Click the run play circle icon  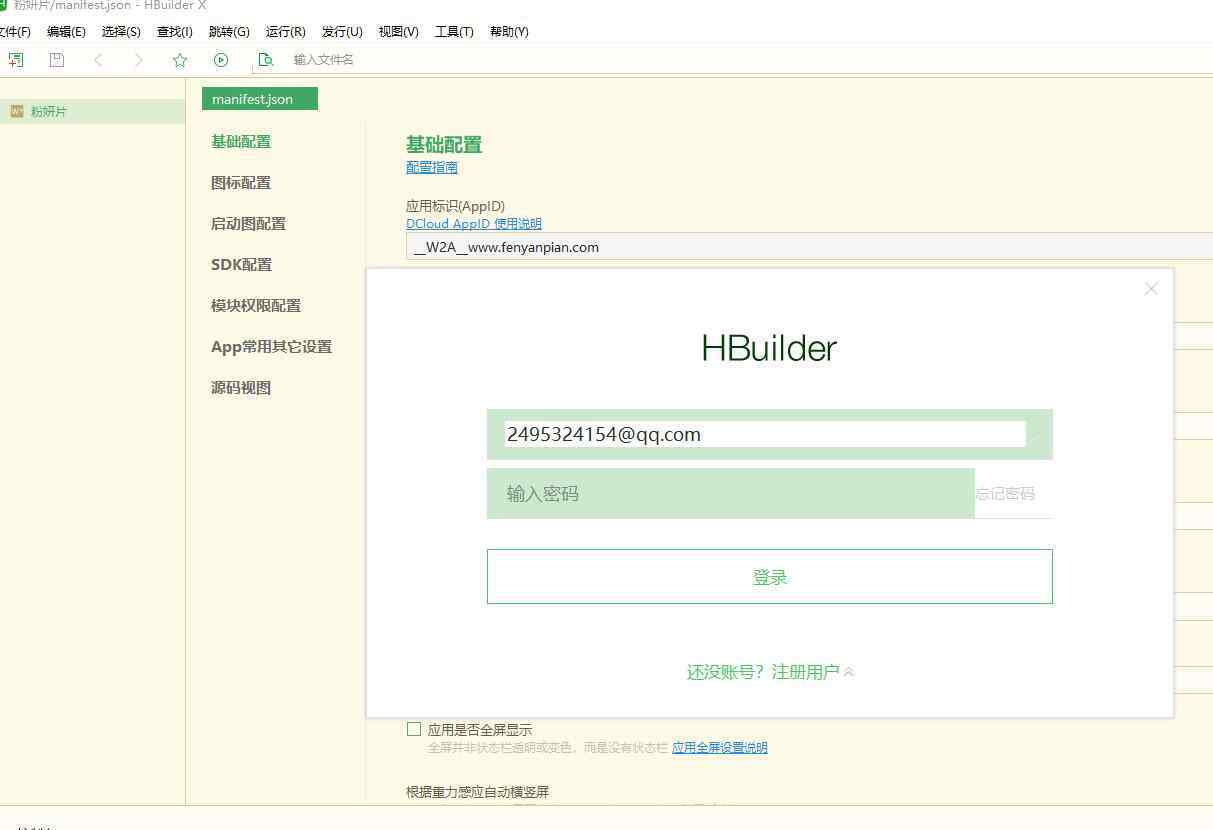(x=221, y=60)
